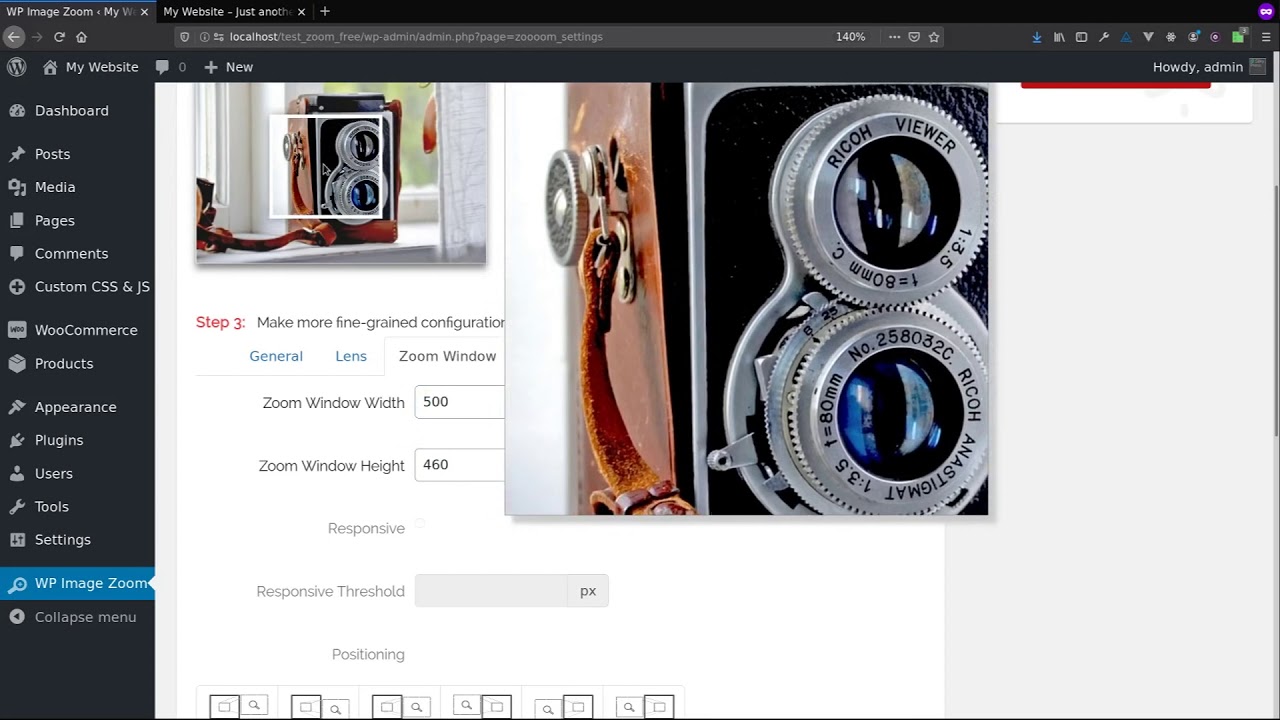Switch to the Lens tab

pos(351,356)
